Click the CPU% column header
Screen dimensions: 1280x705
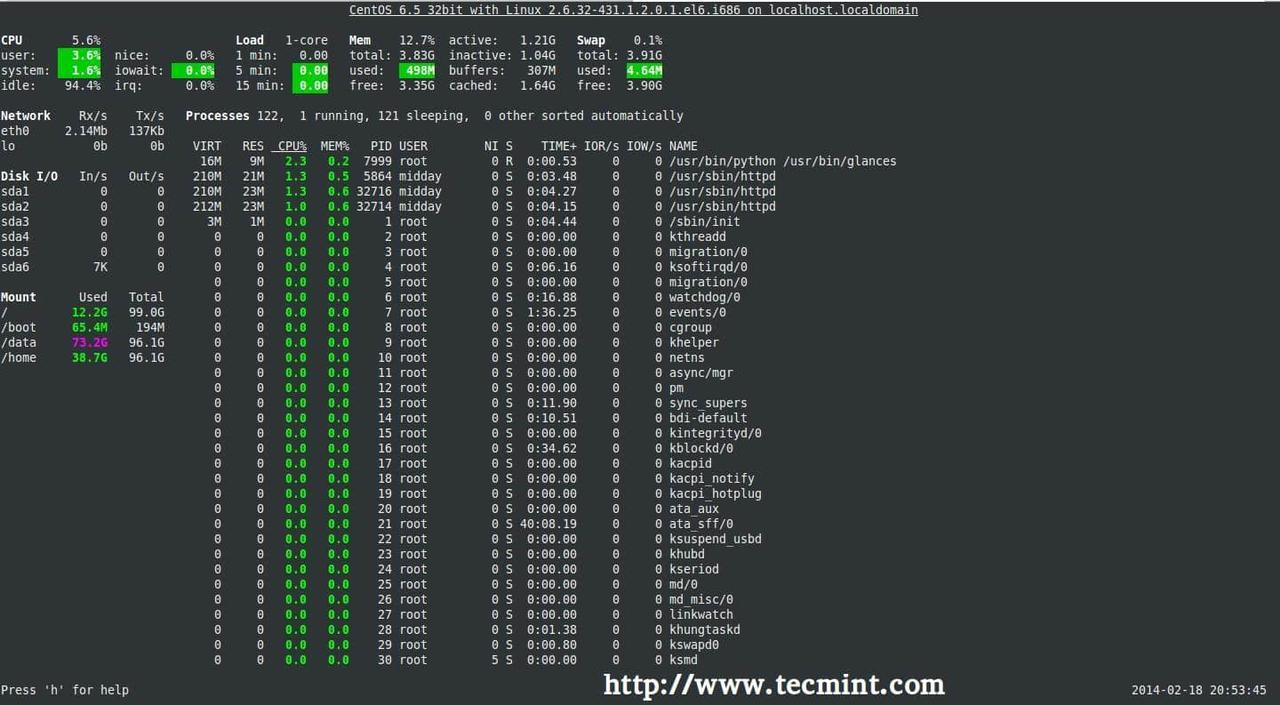292,146
